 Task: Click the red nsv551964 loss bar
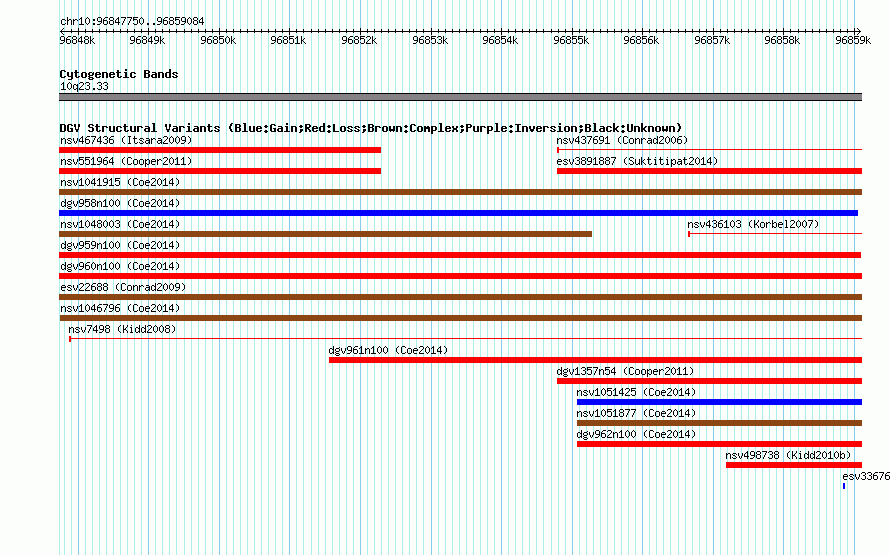pos(220,171)
